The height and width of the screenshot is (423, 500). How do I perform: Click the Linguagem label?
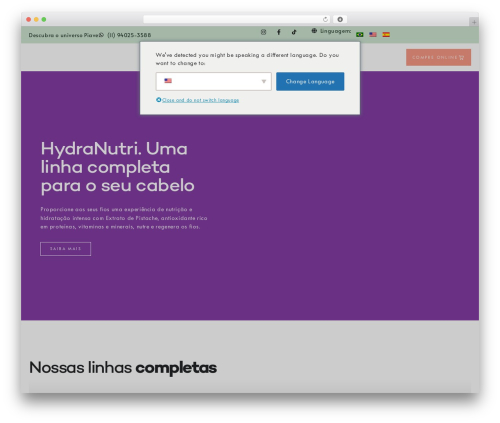tap(335, 31)
